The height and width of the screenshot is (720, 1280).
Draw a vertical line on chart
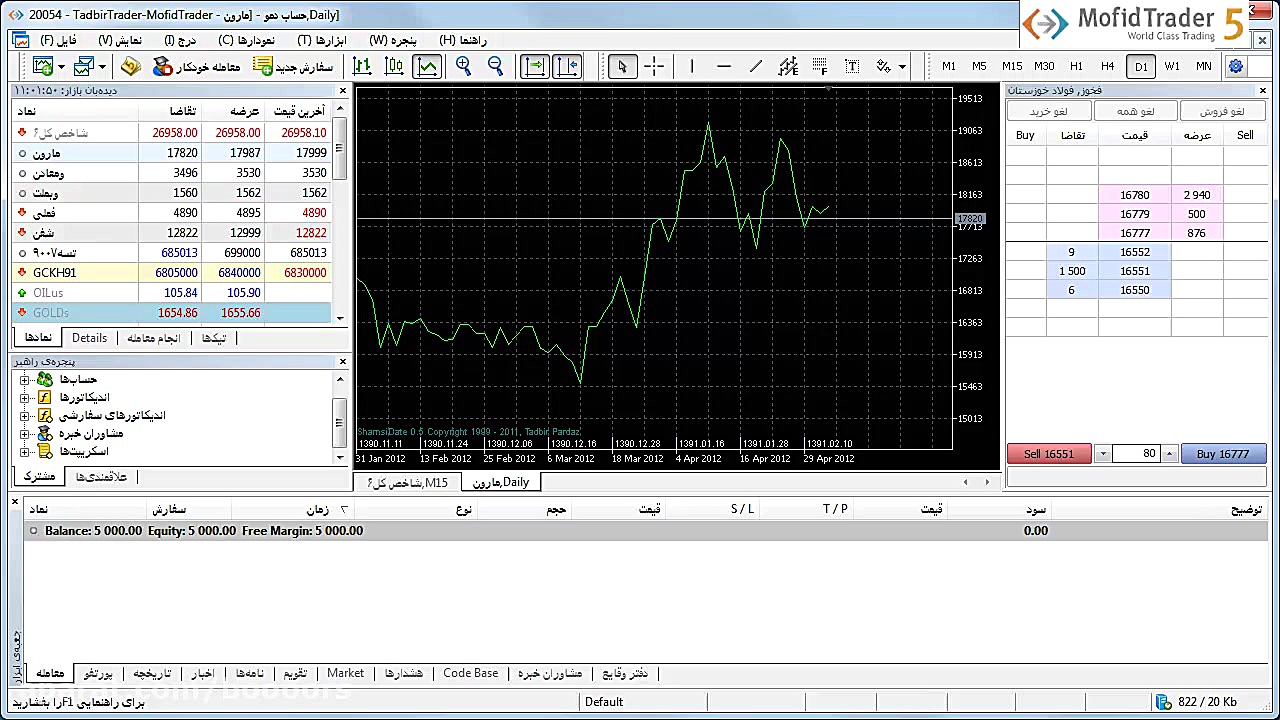[x=691, y=66]
